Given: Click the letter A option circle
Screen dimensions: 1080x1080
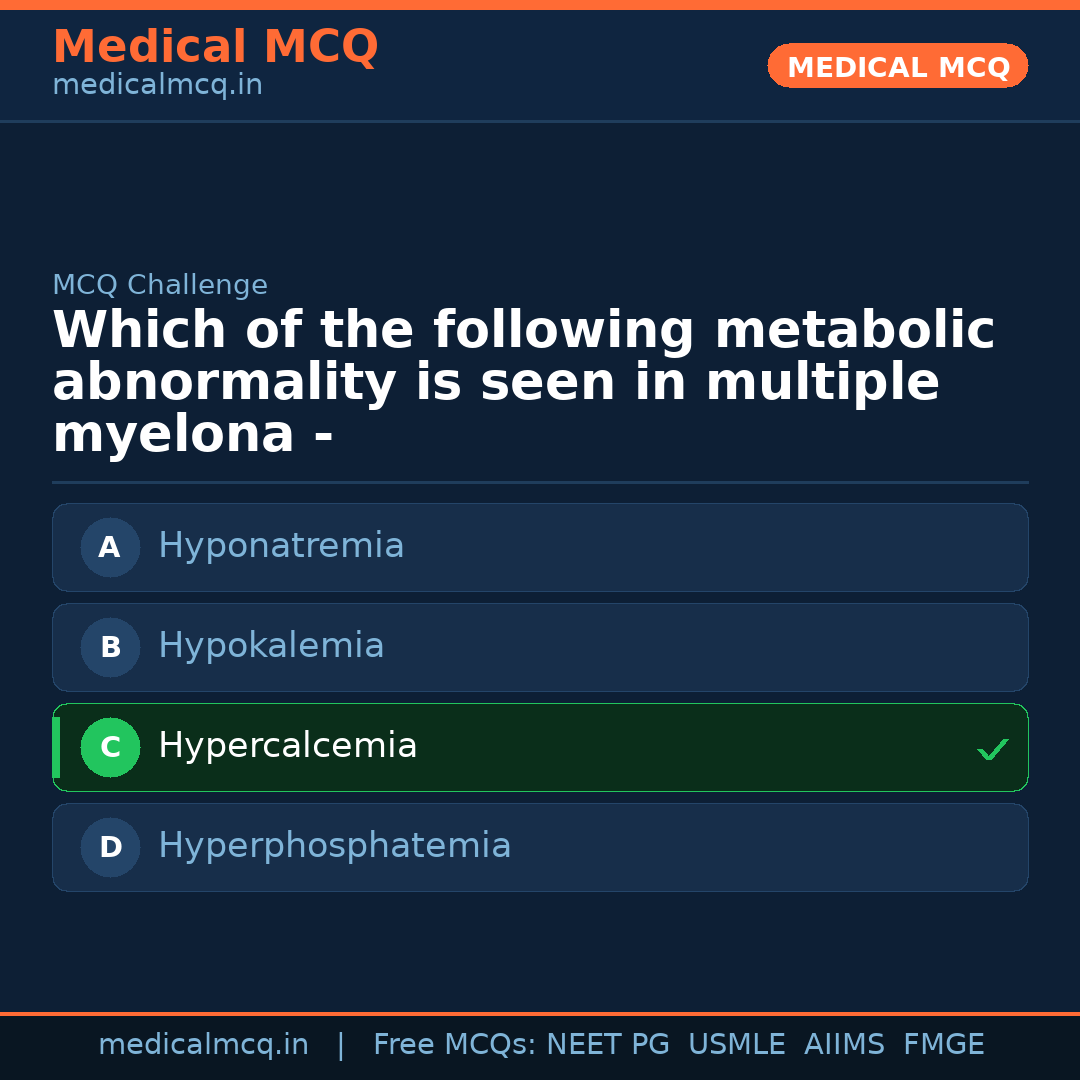Looking at the screenshot, I should click(110, 547).
